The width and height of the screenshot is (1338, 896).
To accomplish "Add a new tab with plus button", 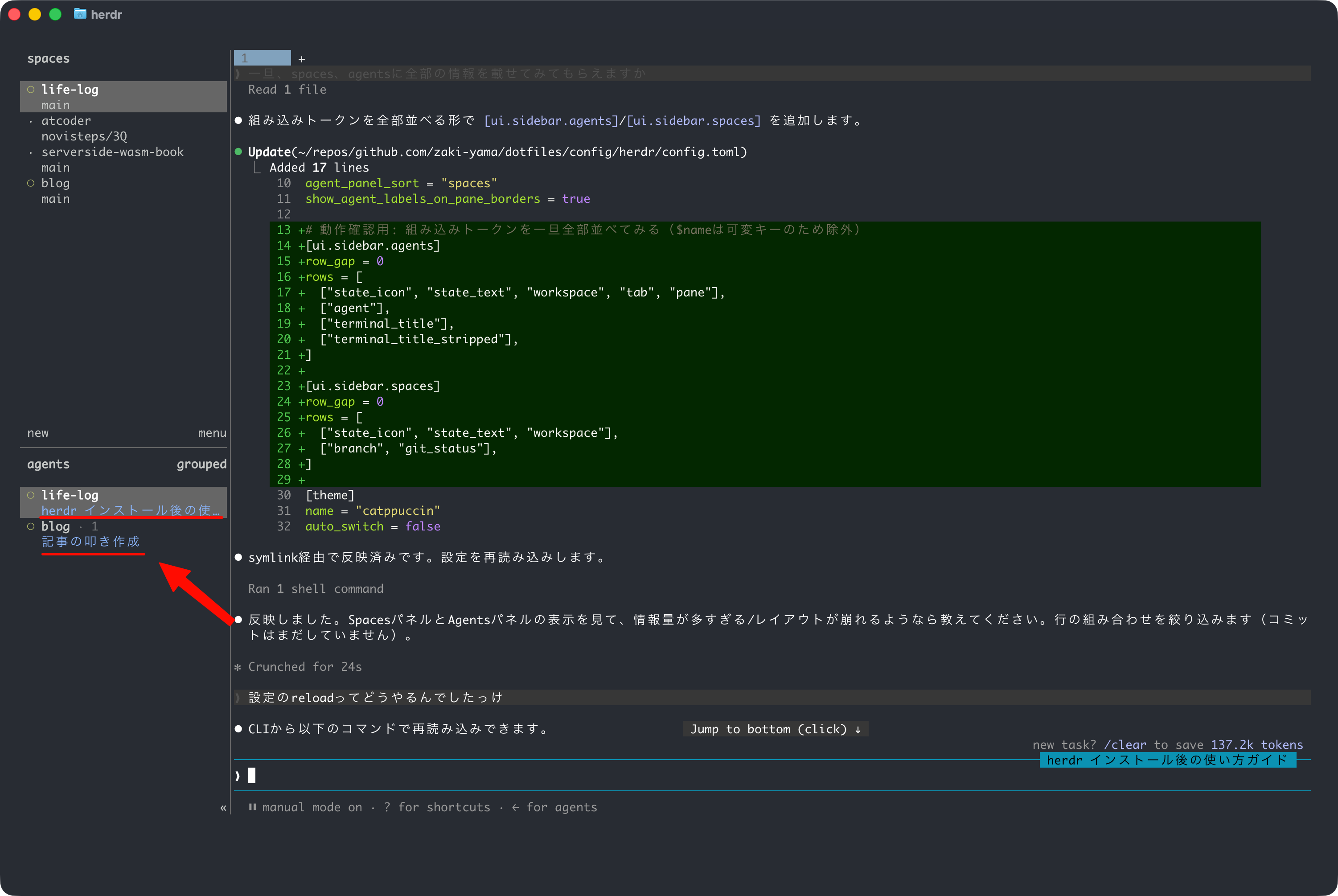I will (301, 58).
